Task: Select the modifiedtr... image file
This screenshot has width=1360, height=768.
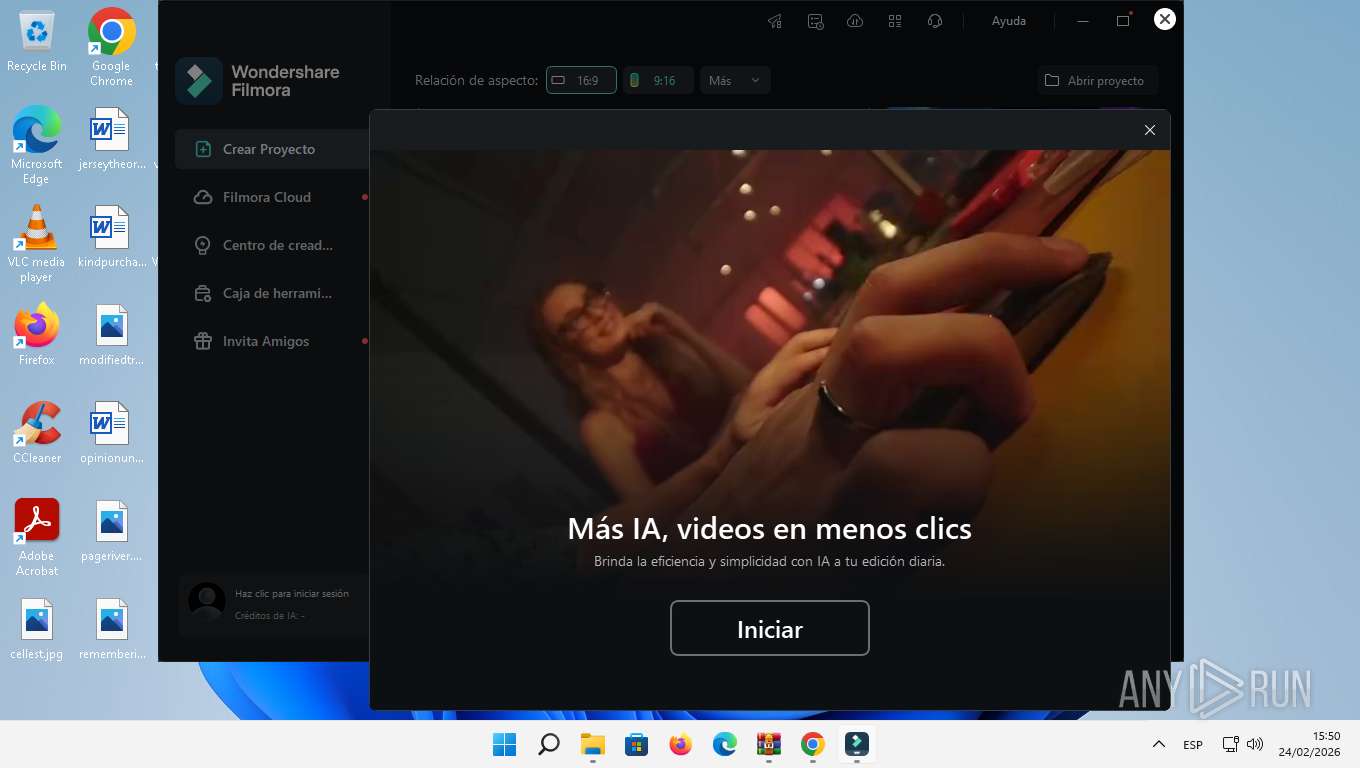Action: click(x=111, y=335)
